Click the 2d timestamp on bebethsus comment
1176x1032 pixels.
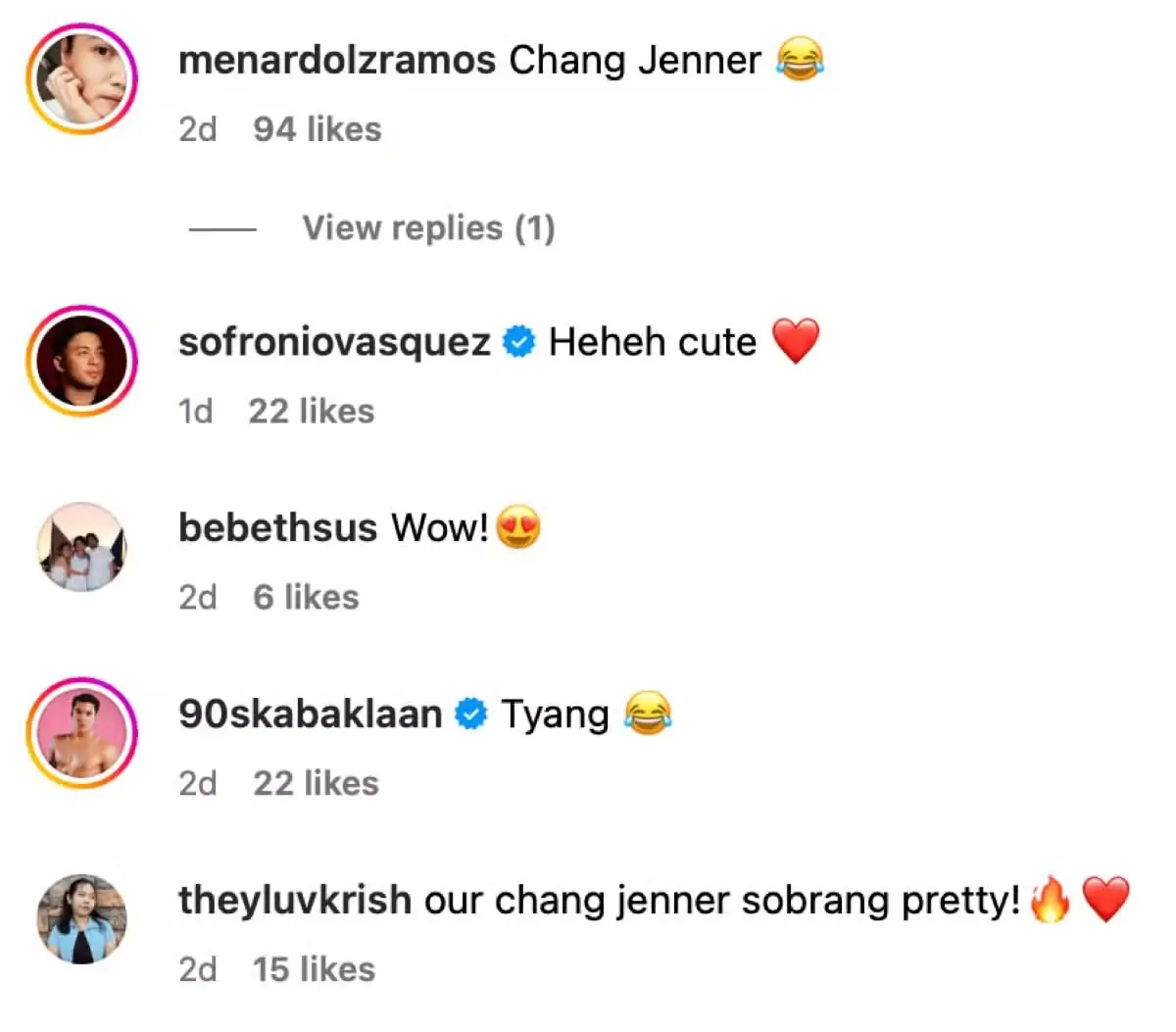tap(198, 597)
